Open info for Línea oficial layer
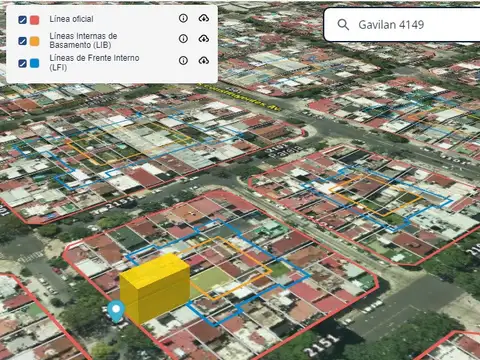 click(x=183, y=18)
